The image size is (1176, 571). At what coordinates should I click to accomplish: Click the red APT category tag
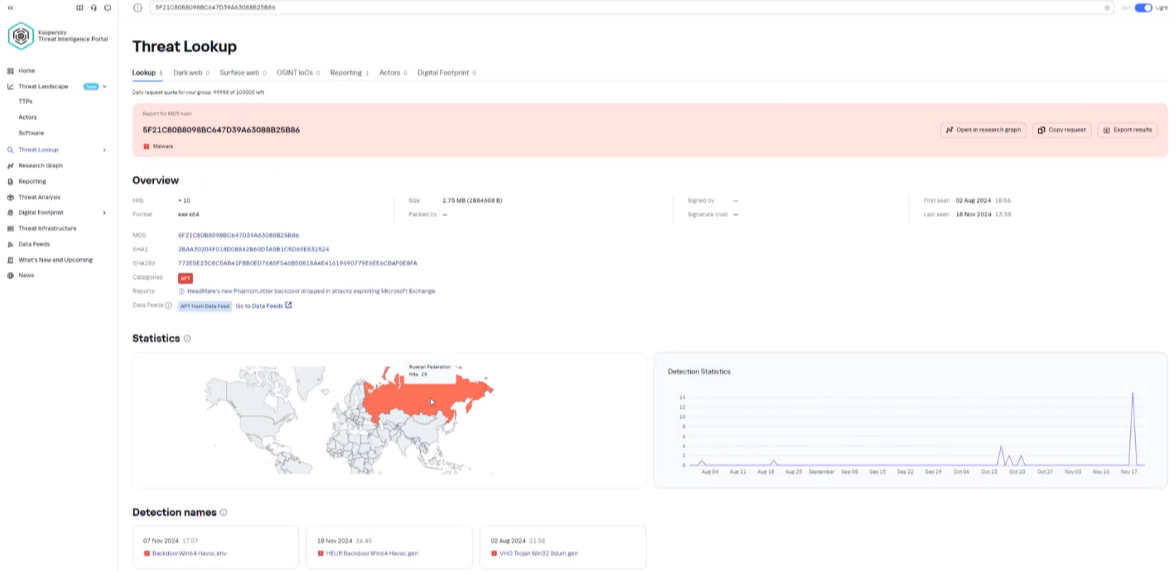(185, 278)
